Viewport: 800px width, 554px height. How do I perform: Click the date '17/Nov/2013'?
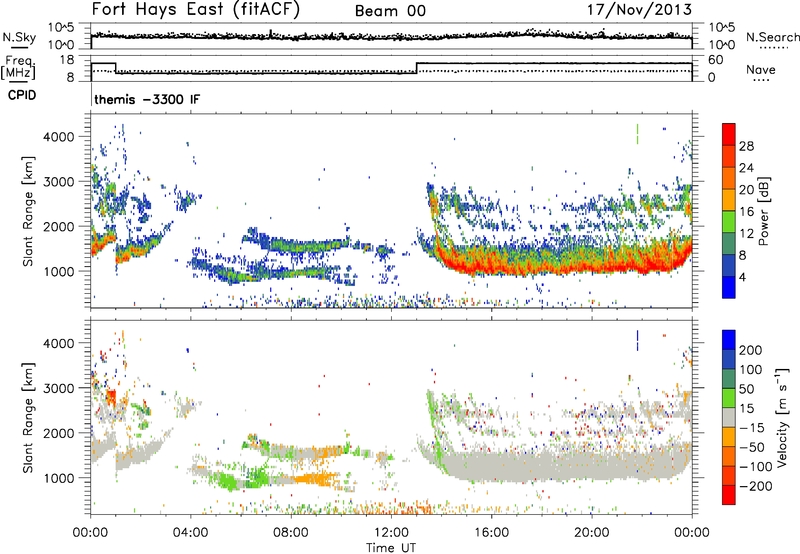coord(639,9)
